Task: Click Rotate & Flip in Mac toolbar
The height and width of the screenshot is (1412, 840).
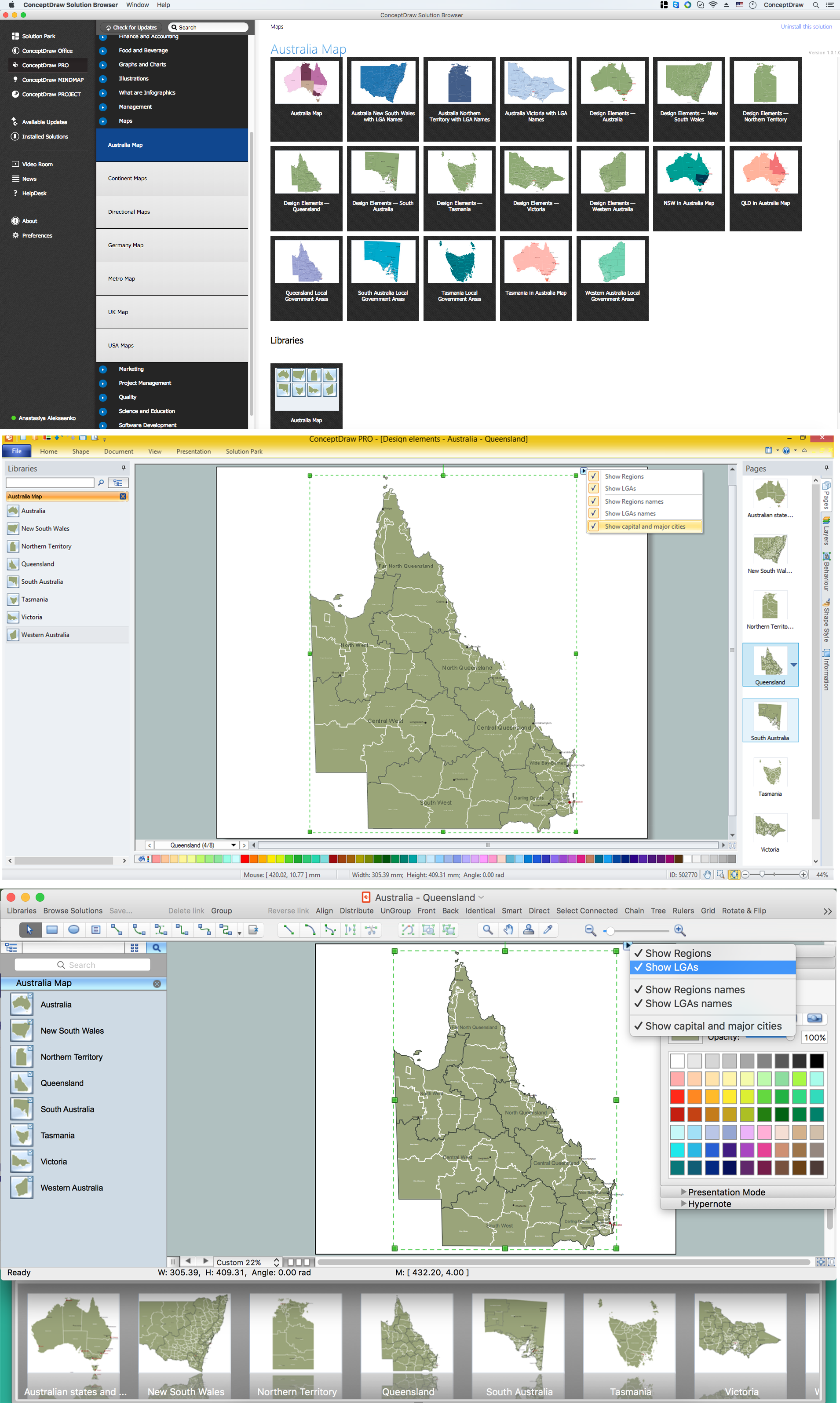Action: pyautogui.click(x=744, y=911)
